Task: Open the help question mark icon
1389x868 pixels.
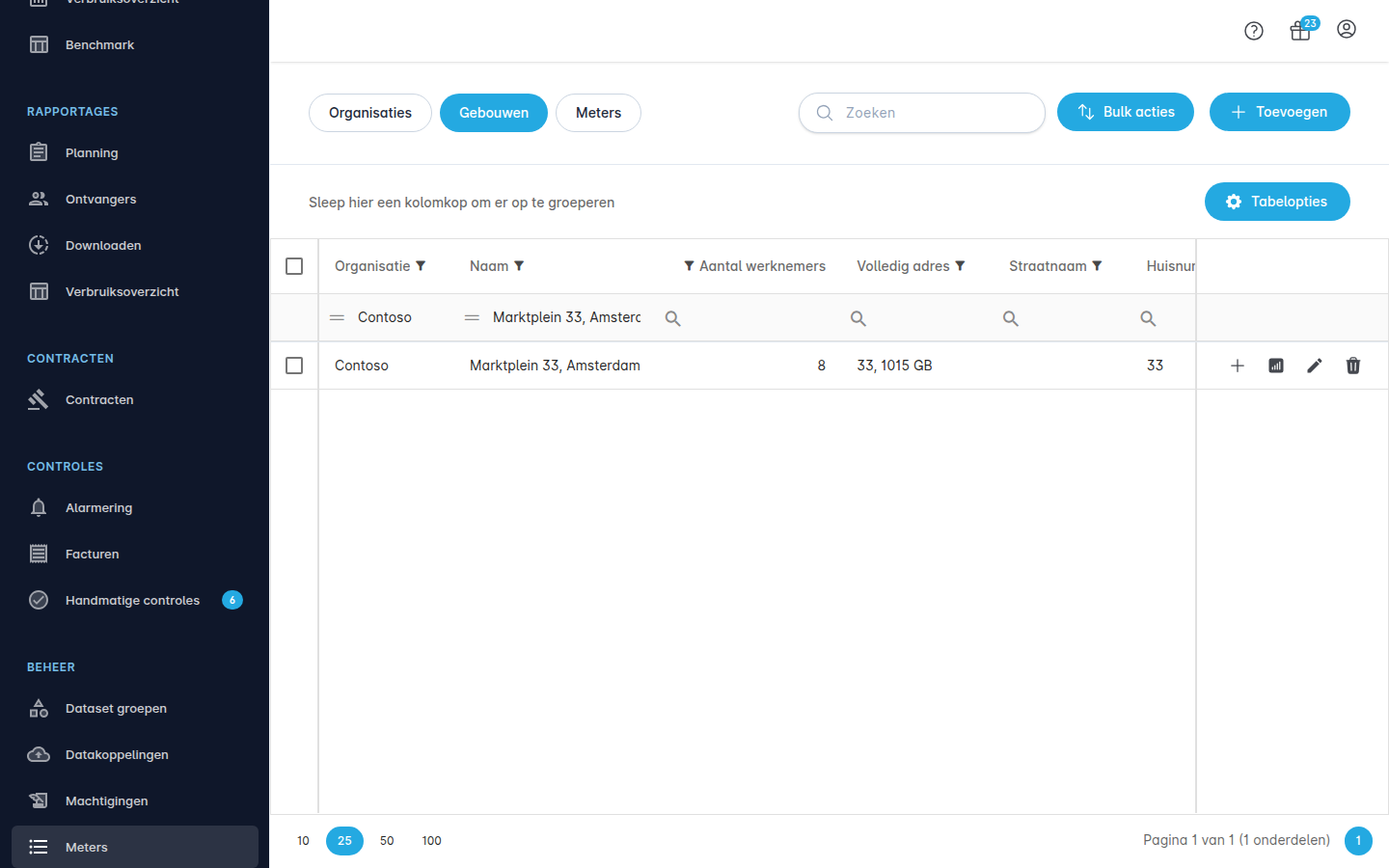Action: [x=1254, y=31]
